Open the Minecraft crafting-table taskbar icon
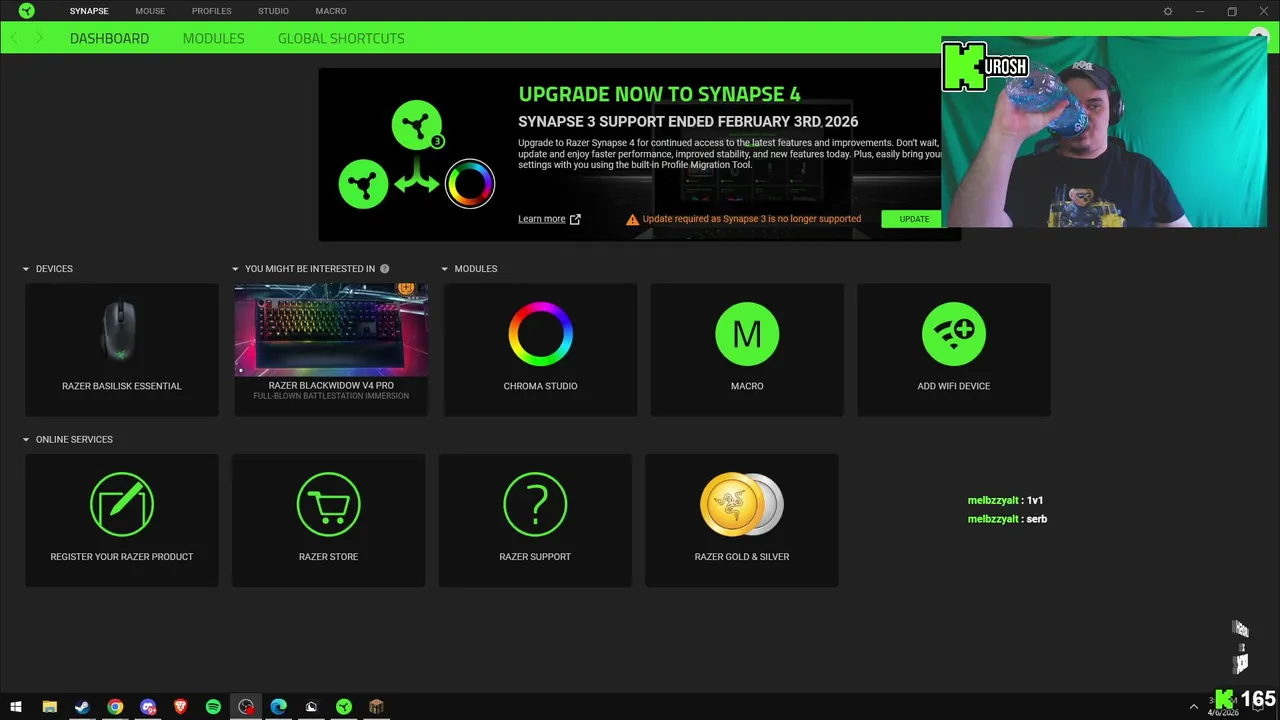Image resolution: width=1280 pixels, height=720 pixels. [377, 707]
